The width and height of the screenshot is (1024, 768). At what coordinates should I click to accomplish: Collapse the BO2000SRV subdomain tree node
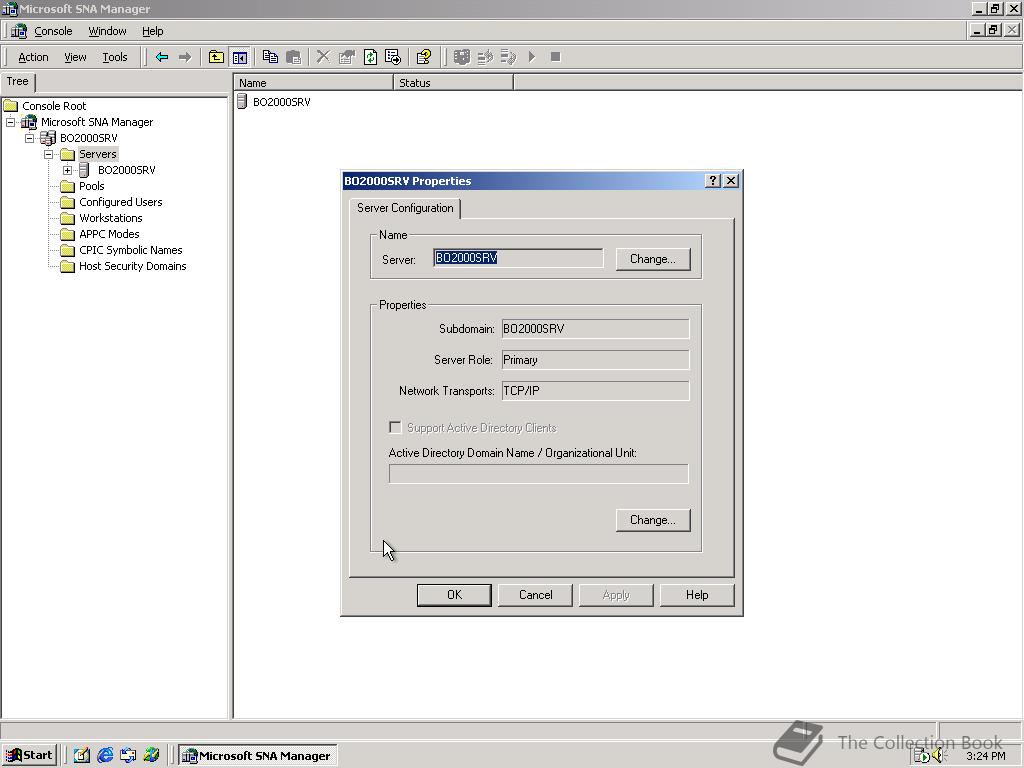coord(29,138)
